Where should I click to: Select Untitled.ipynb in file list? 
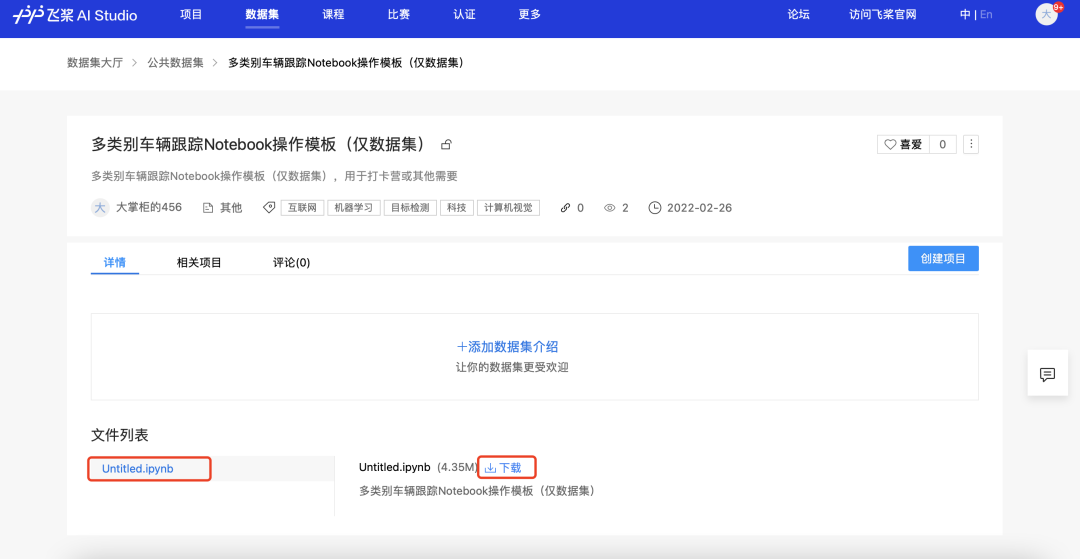(138, 469)
